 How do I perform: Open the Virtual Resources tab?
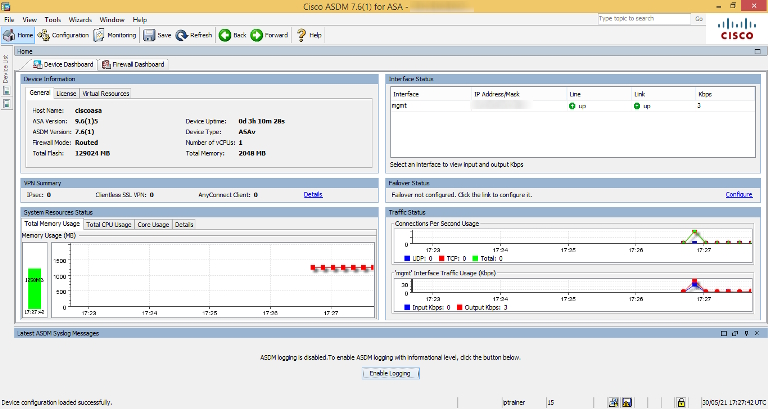[x=105, y=93]
